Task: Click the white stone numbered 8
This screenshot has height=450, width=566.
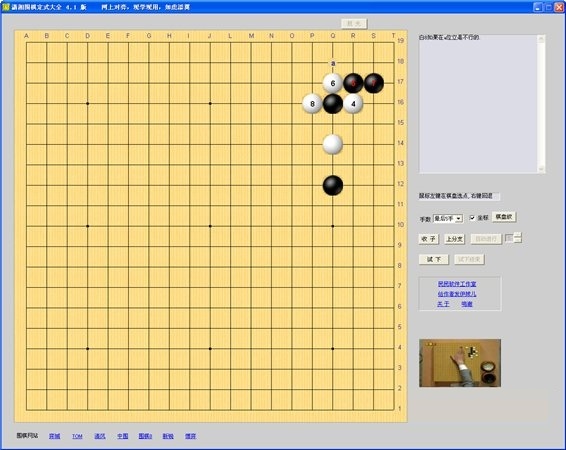Action: tap(312, 104)
